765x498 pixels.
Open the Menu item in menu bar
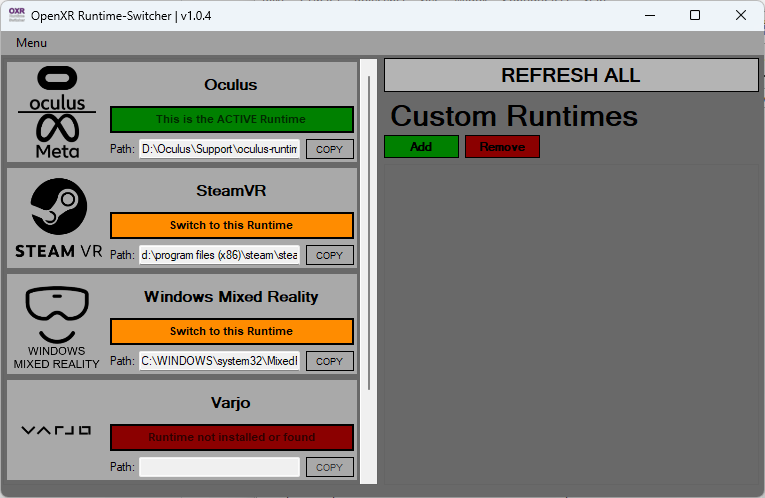click(31, 43)
